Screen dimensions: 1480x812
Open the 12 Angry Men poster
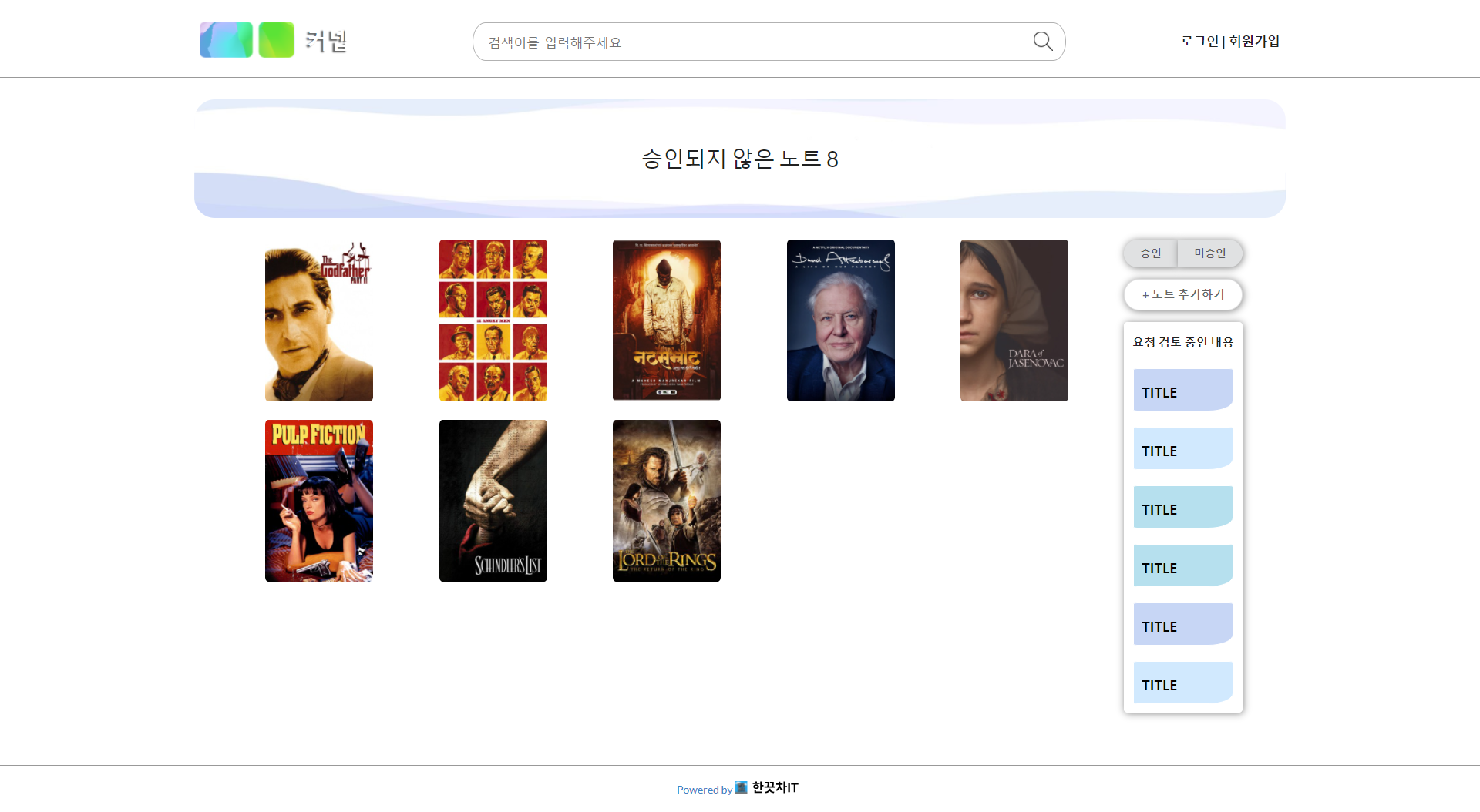click(493, 320)
